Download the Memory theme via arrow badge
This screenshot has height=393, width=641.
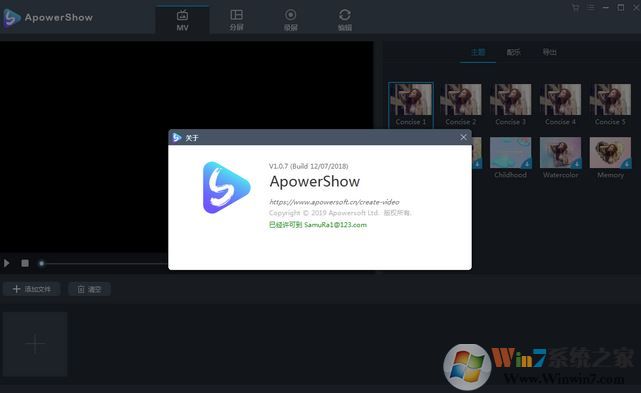tap(626, 164)
